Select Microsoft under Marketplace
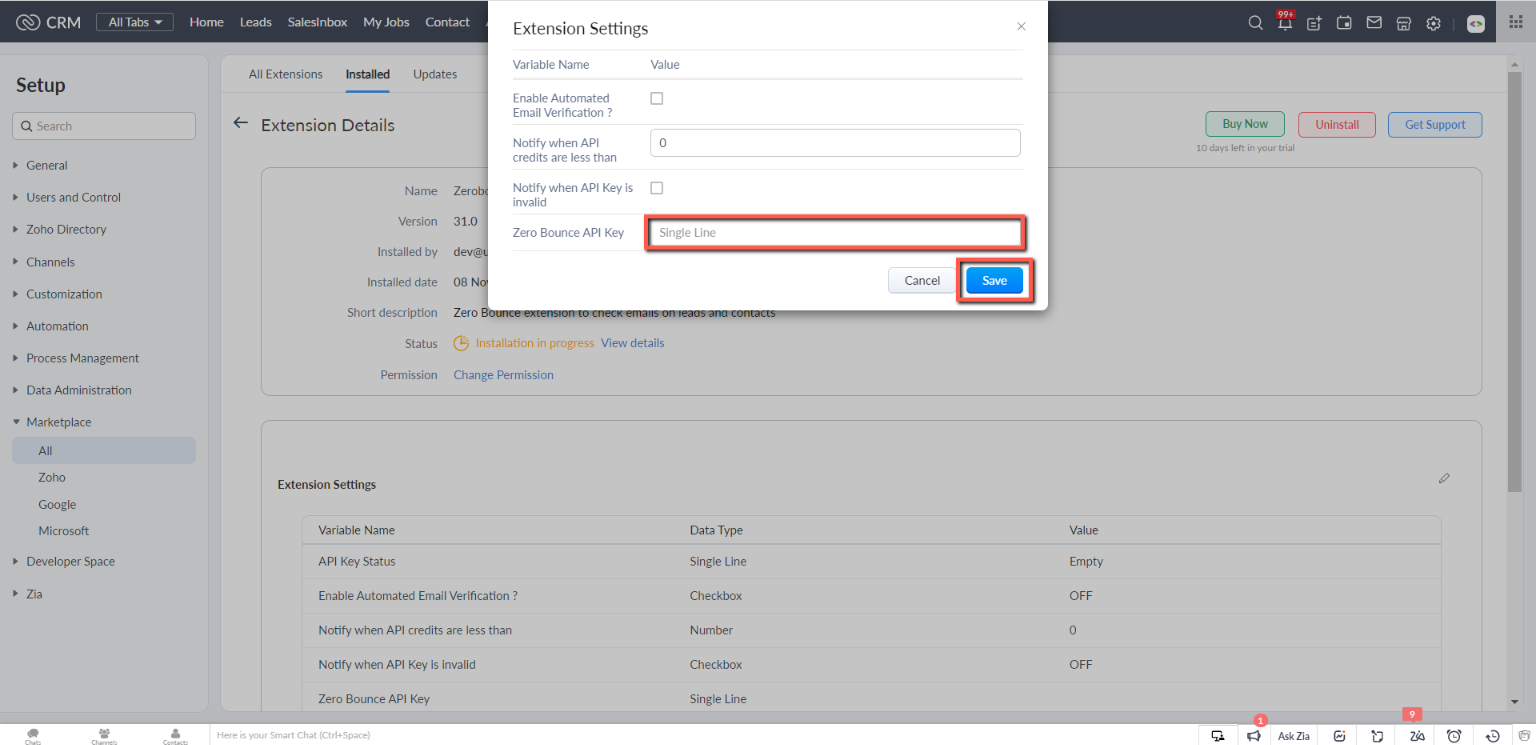Viewport: 1536px width, 745px height. click(x=64, y=531)
